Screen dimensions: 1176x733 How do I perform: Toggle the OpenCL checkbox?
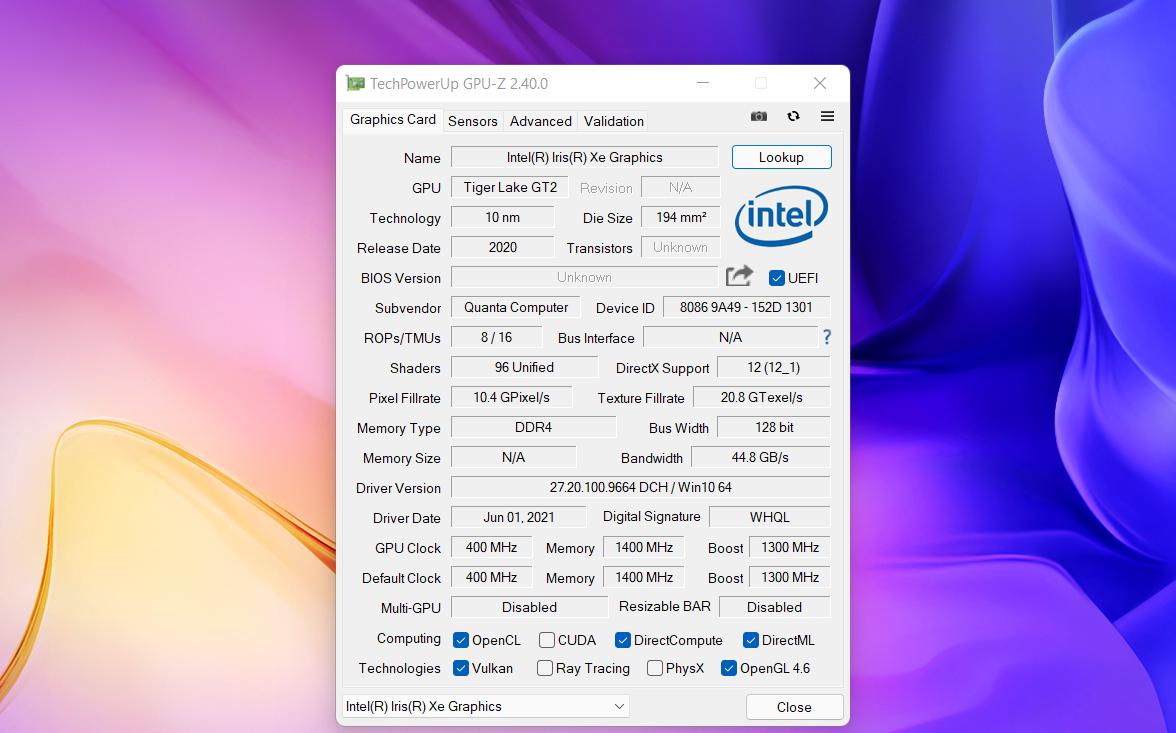point(460,640)
